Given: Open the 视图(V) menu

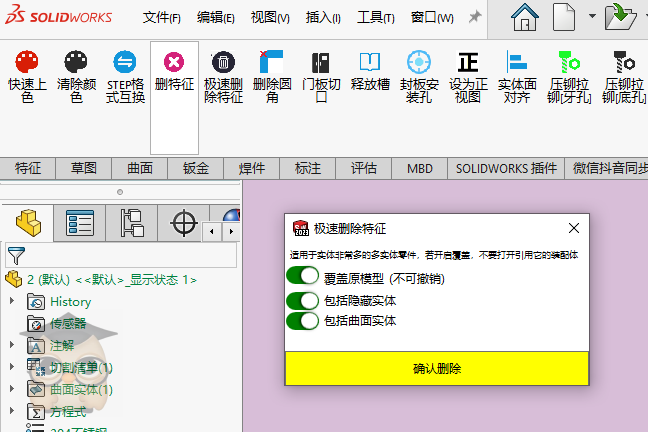Looking at the screenshot, I should (x=270, y=17).
